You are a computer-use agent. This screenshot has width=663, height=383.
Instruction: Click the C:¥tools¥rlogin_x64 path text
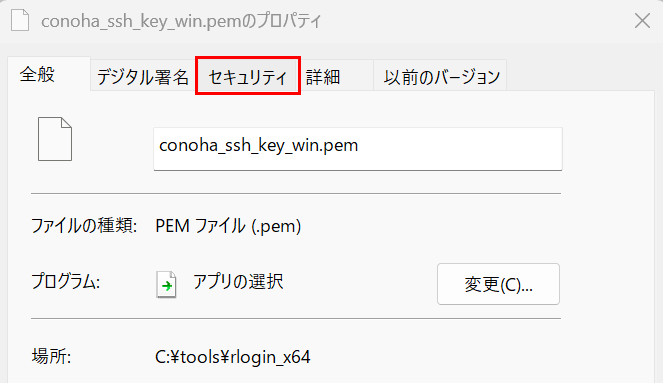233,357
